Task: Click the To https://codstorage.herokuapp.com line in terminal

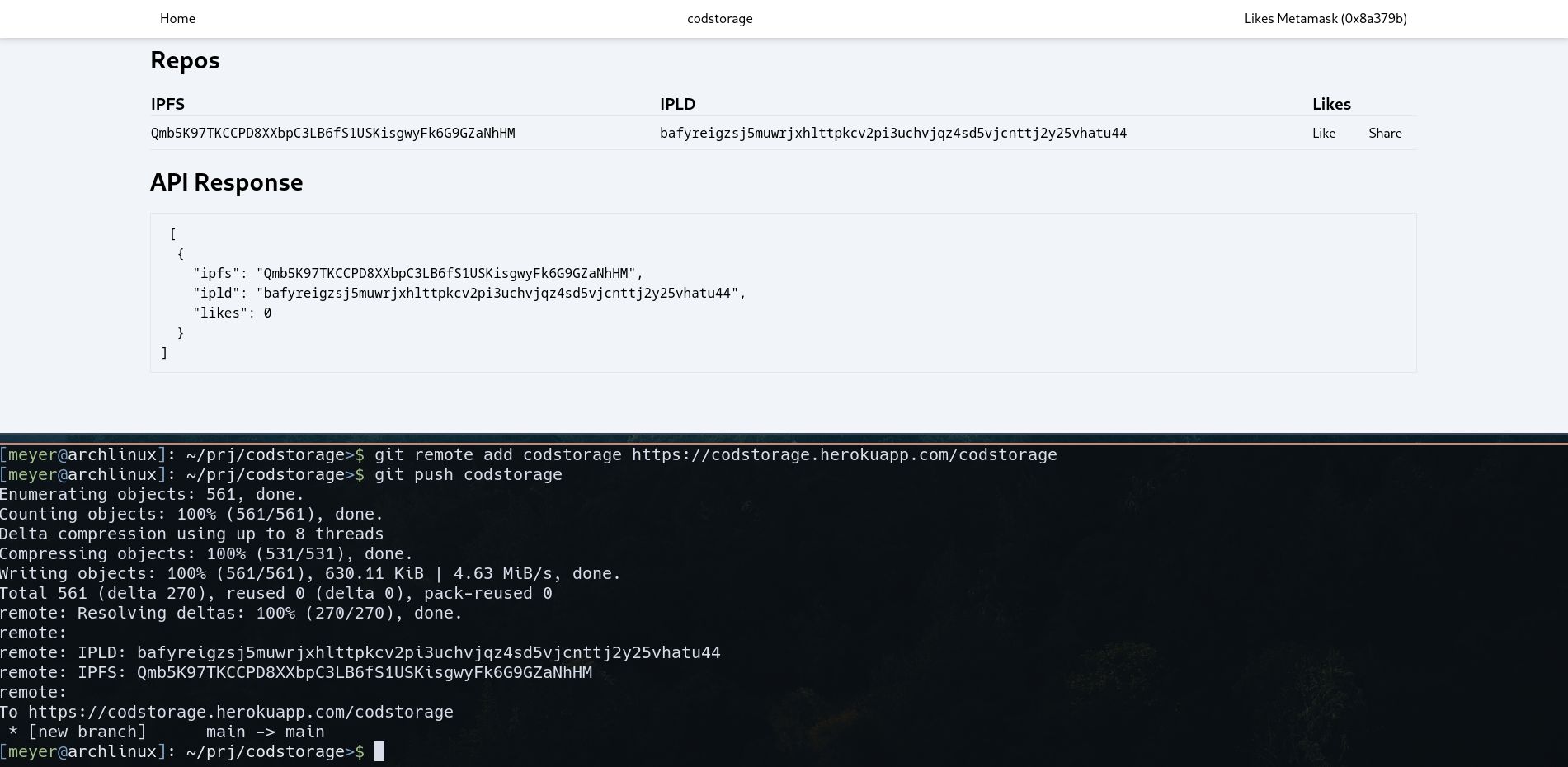Action: [227, 713]
